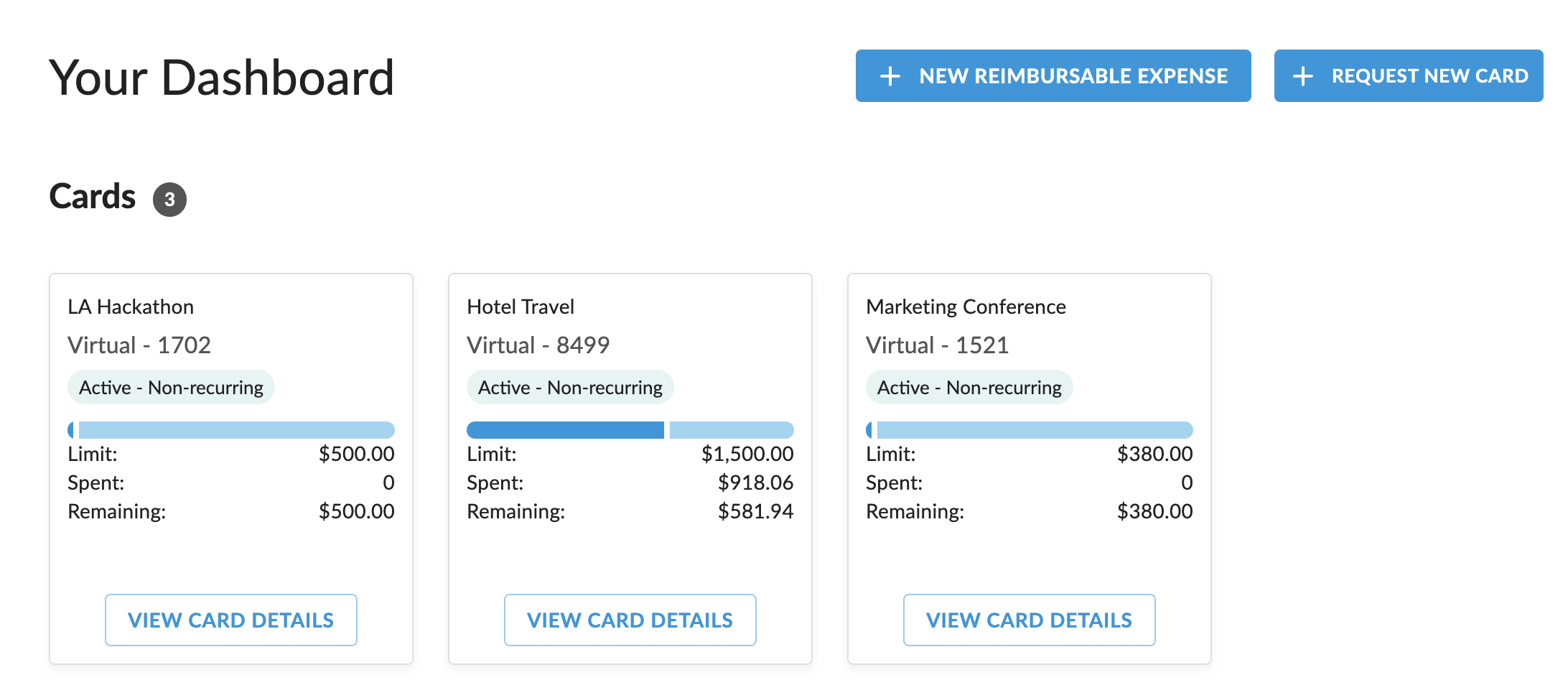View card details for LA Hackathon

tap(230, 620)
